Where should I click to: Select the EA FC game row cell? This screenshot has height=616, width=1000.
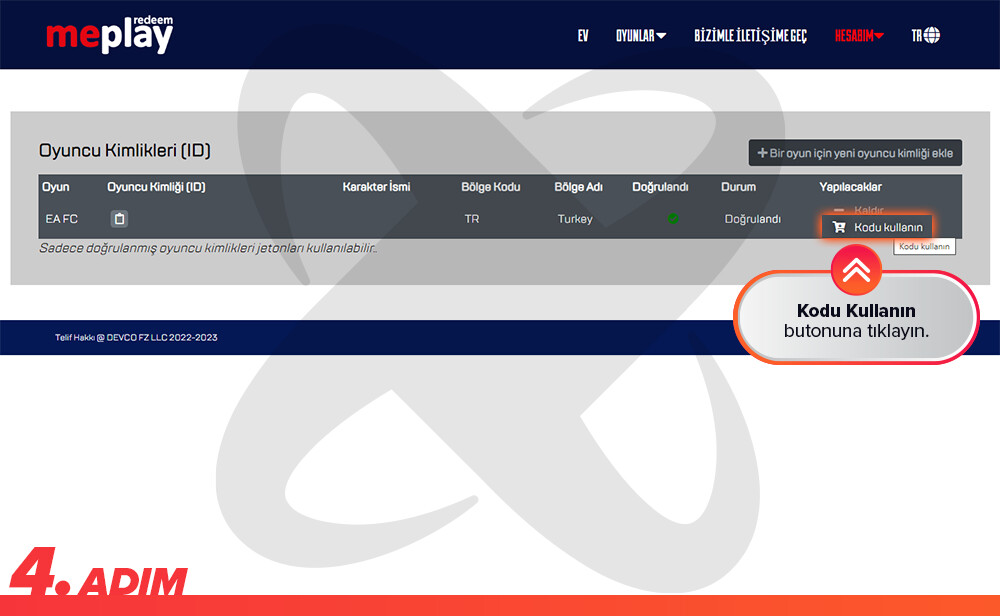62,219
